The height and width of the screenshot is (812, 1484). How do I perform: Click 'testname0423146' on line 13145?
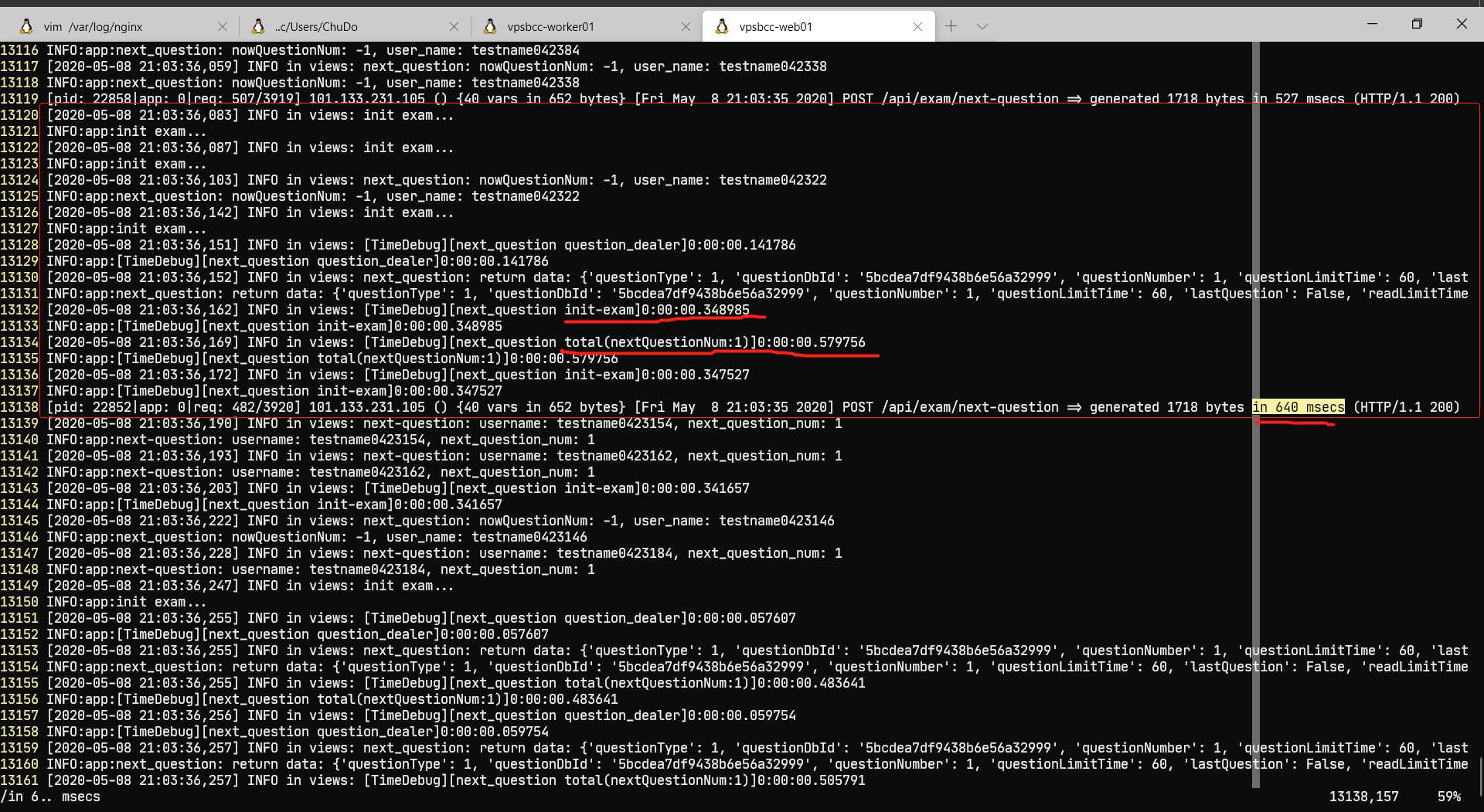(777, 521)
